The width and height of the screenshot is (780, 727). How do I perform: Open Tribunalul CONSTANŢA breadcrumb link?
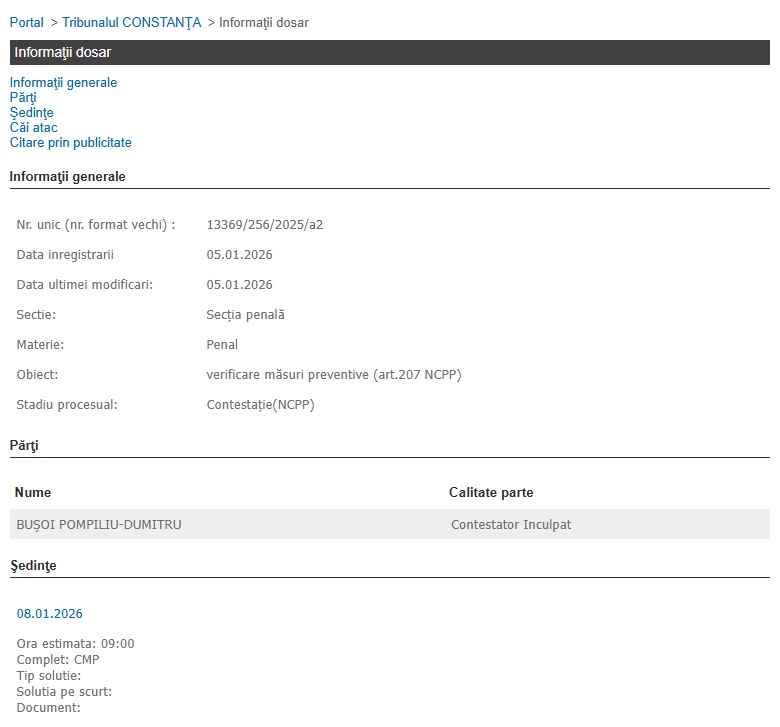[131, 22]
